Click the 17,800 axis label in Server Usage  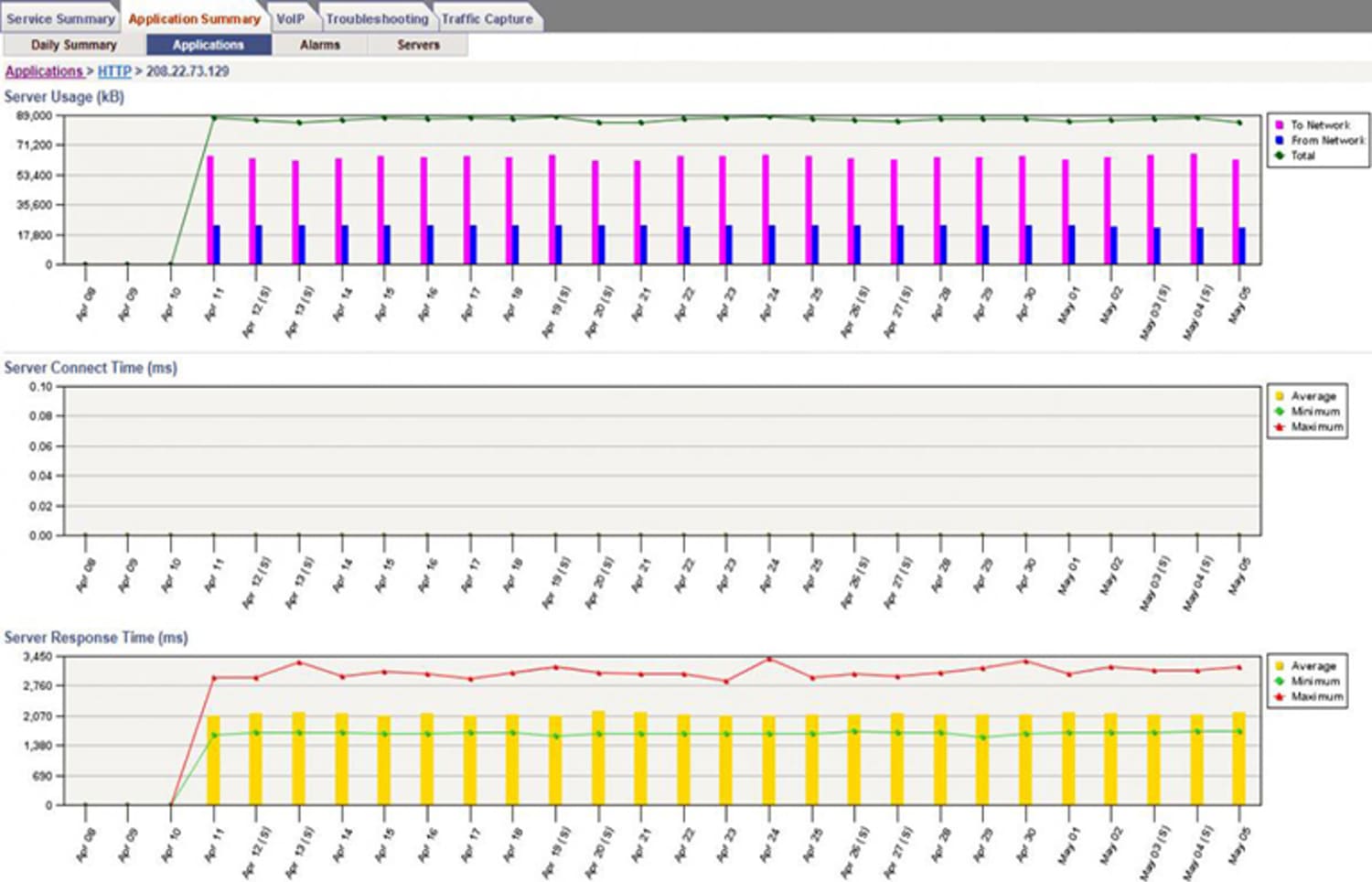(x=35, y=235)
